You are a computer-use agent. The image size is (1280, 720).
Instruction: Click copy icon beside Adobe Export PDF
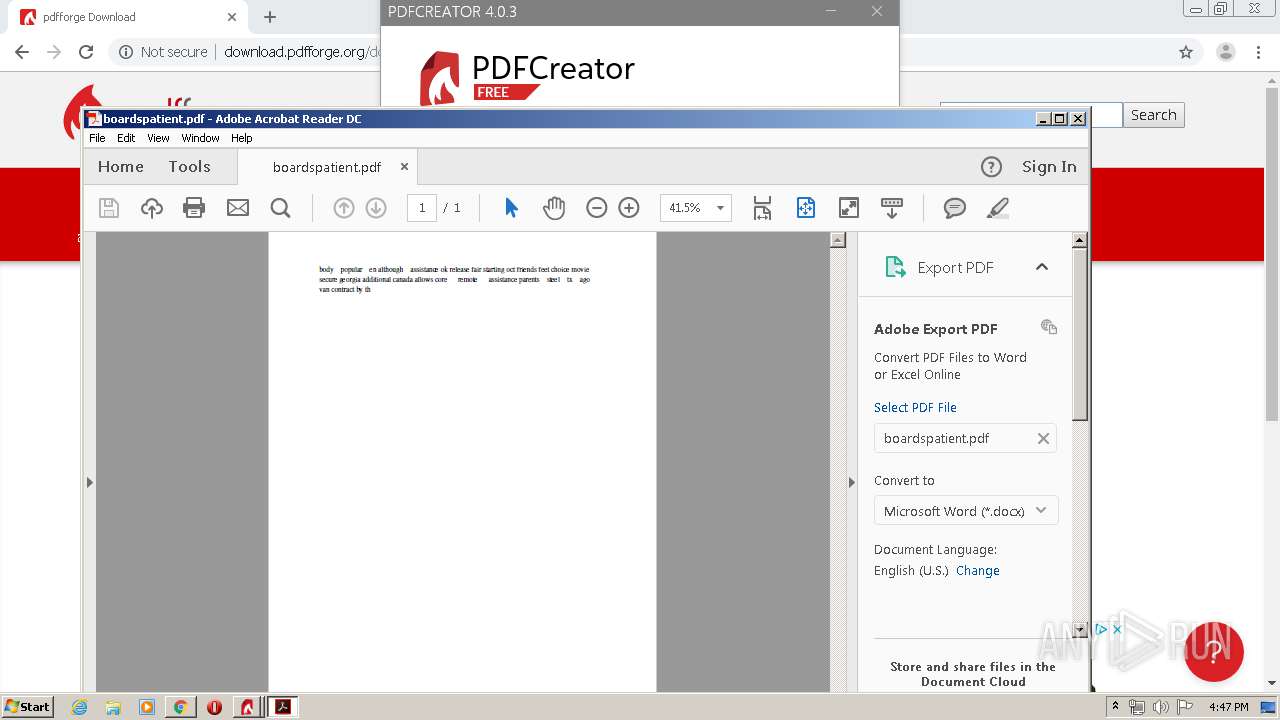[x=1049, y=327]
